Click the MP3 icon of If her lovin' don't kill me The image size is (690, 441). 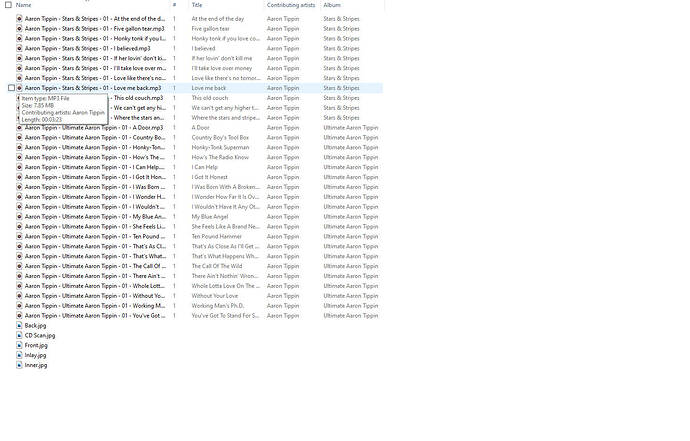(x=19, y=58)
